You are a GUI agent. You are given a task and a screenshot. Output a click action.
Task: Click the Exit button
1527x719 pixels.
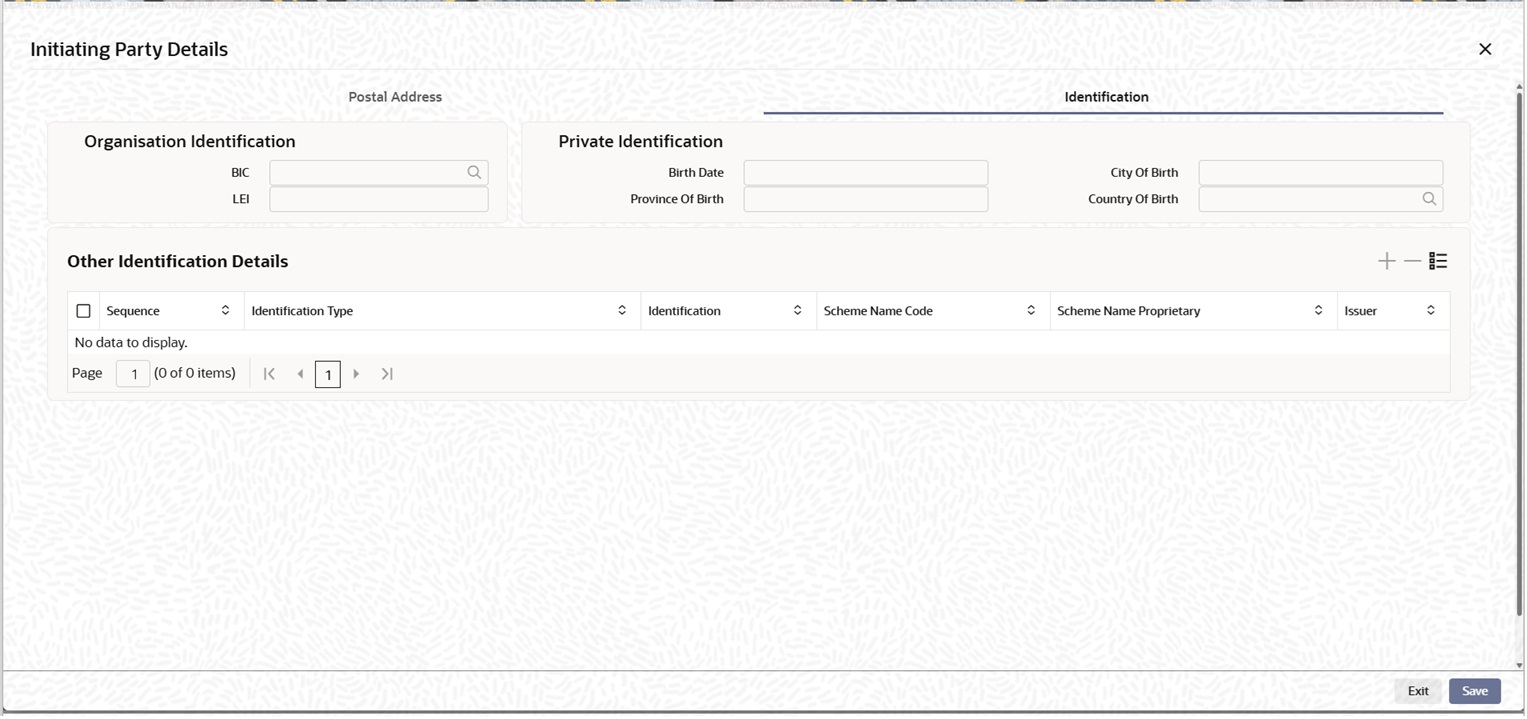(1418, 691)
